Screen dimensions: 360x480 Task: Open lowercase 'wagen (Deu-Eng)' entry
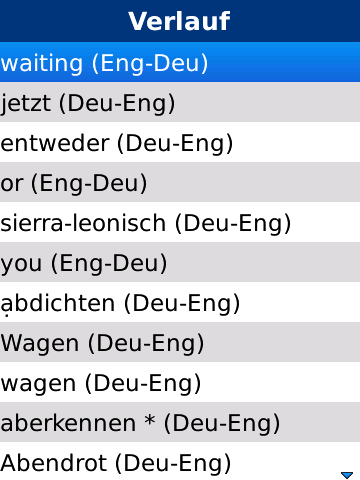(180, 382)
